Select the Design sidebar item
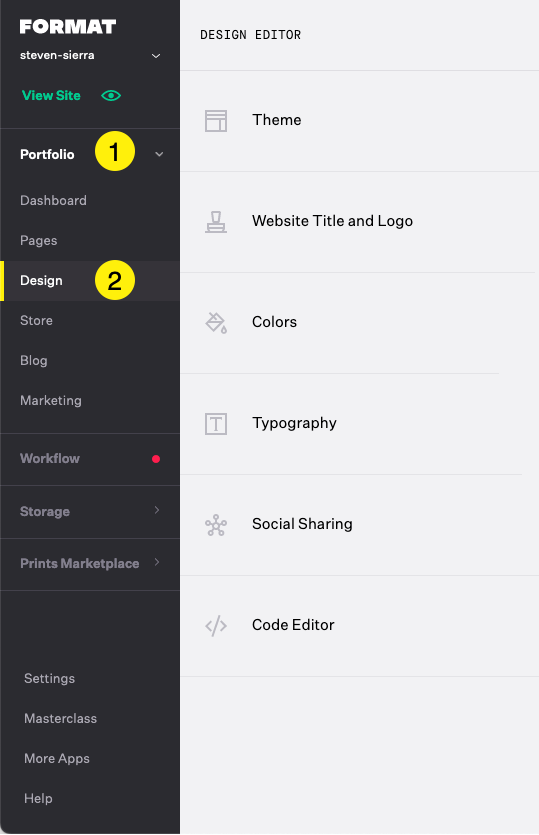539x835 pixels. (x=90, y=281)
